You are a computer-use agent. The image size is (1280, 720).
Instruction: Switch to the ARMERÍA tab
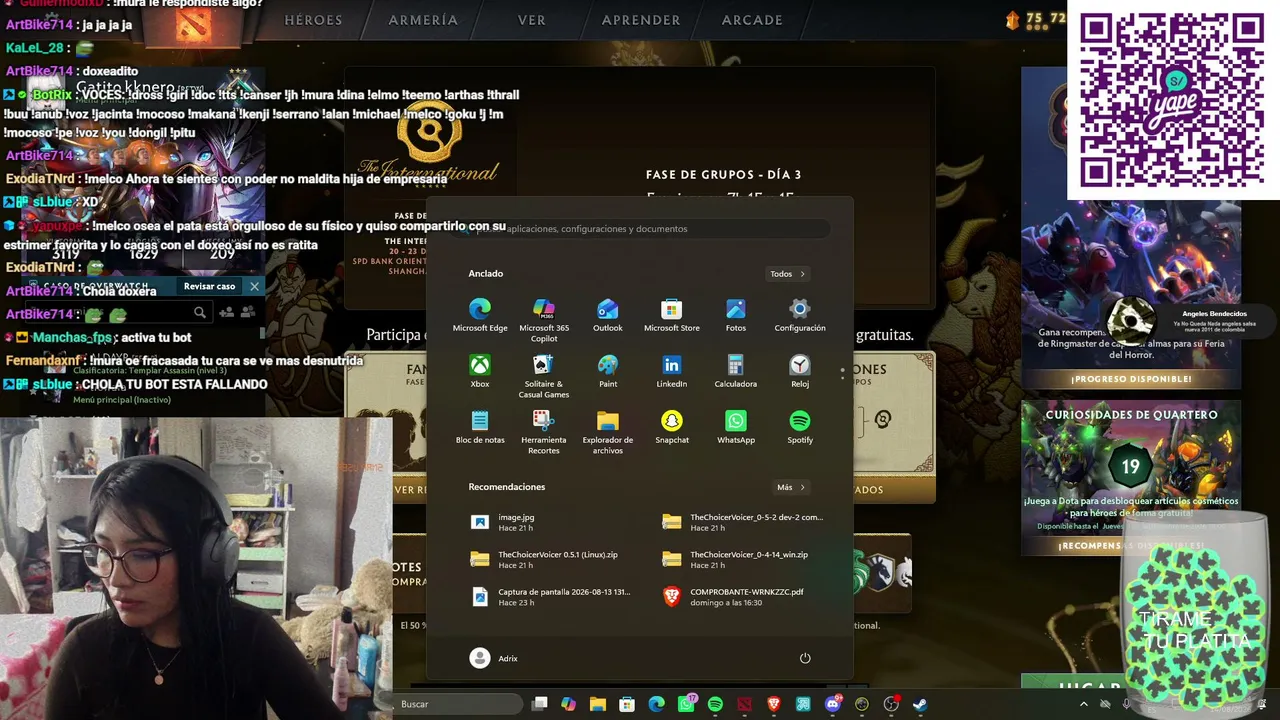[423, 20]
